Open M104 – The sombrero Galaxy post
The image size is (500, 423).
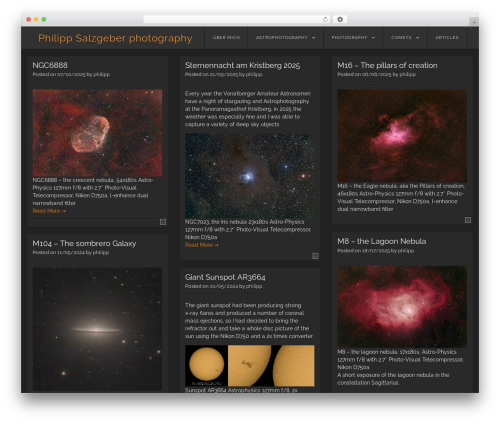[x=84, y=243]
